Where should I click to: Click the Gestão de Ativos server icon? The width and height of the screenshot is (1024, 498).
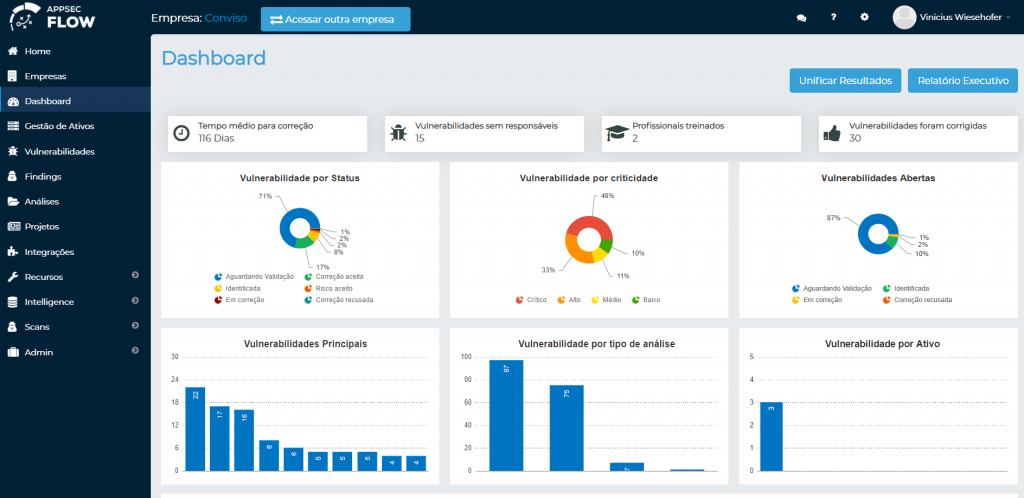tap(12, 126)
